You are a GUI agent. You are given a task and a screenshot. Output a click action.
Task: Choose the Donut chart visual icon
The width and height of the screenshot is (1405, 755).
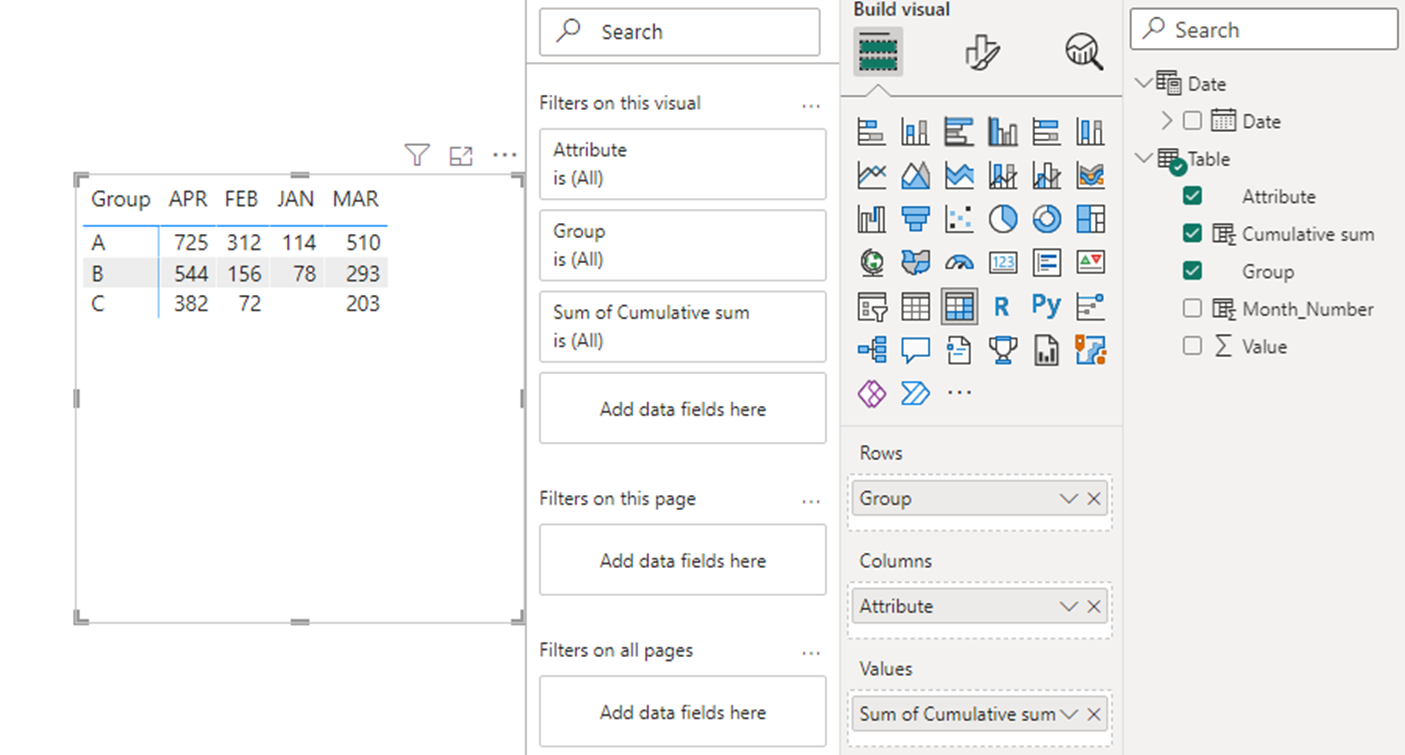[1047, 218]
